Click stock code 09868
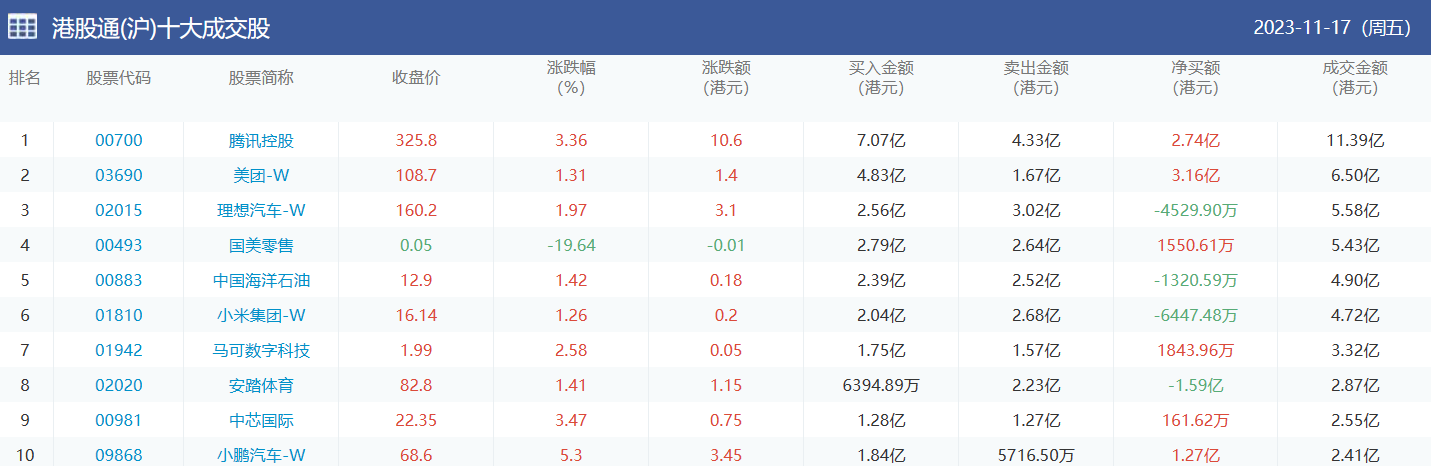Screen dimensions: 1431x466 [119, 456]
